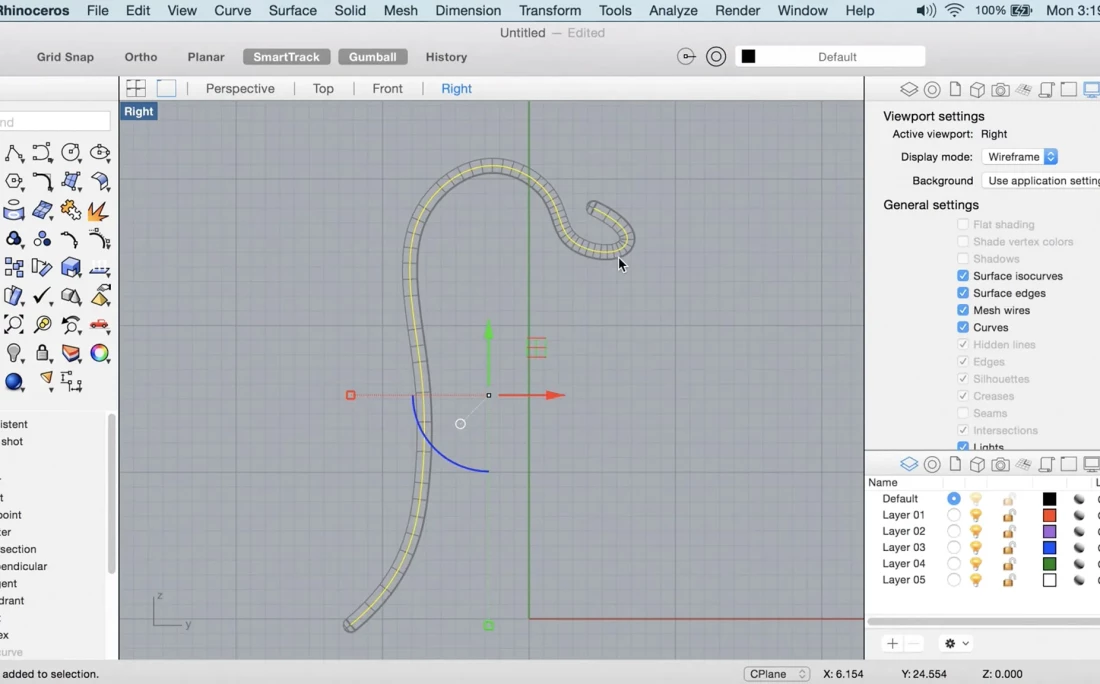1100x684 pixels.
Task: Click the Zoom extents icon
Action: [14, 324]
